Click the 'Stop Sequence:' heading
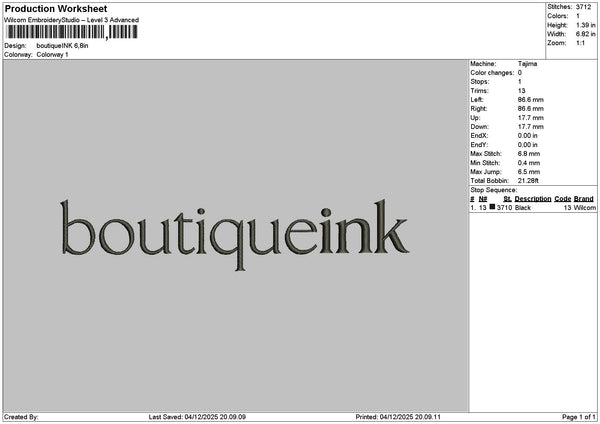Image resolution: width=600 pixels, height=424 pixels. point(494,190)
